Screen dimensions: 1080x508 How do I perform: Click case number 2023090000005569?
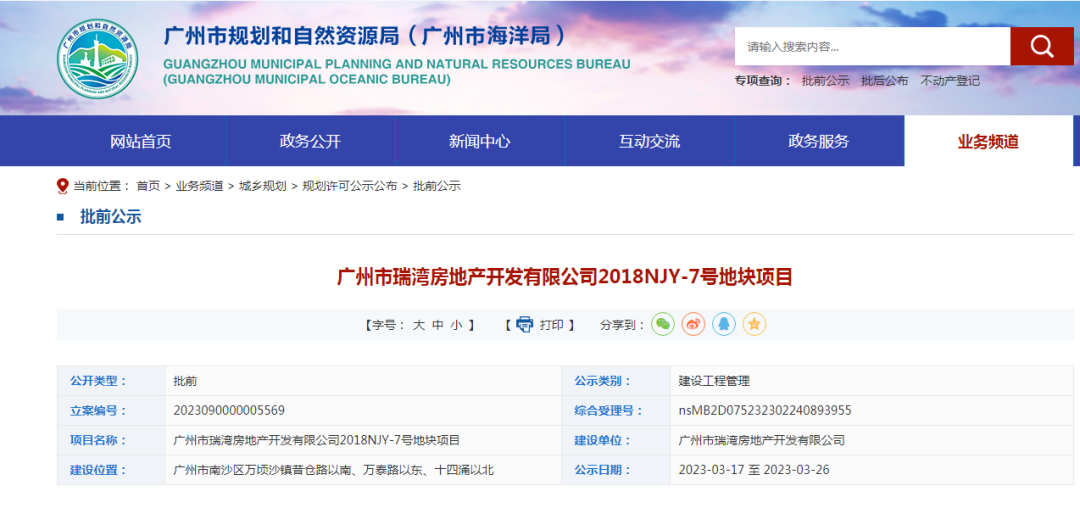click(229, 411)
